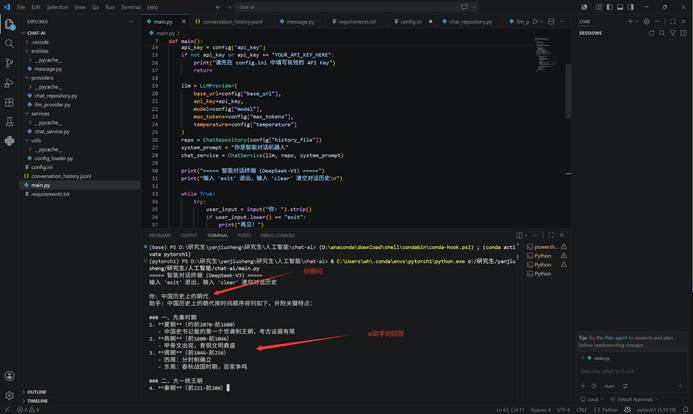
Task: Navigate forward using the title bar arrow
Action: 229,7
